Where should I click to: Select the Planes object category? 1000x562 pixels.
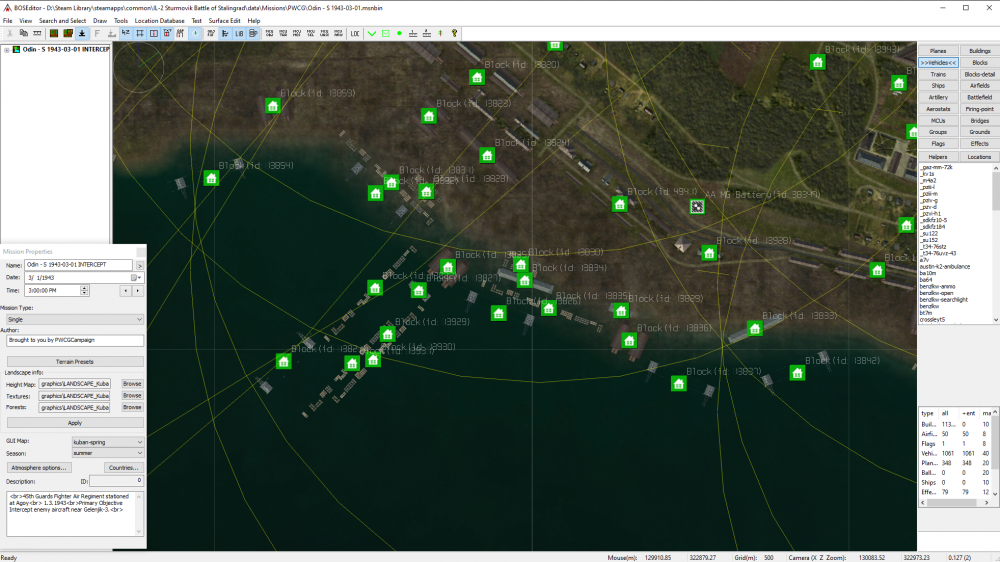tap(938, 50)
